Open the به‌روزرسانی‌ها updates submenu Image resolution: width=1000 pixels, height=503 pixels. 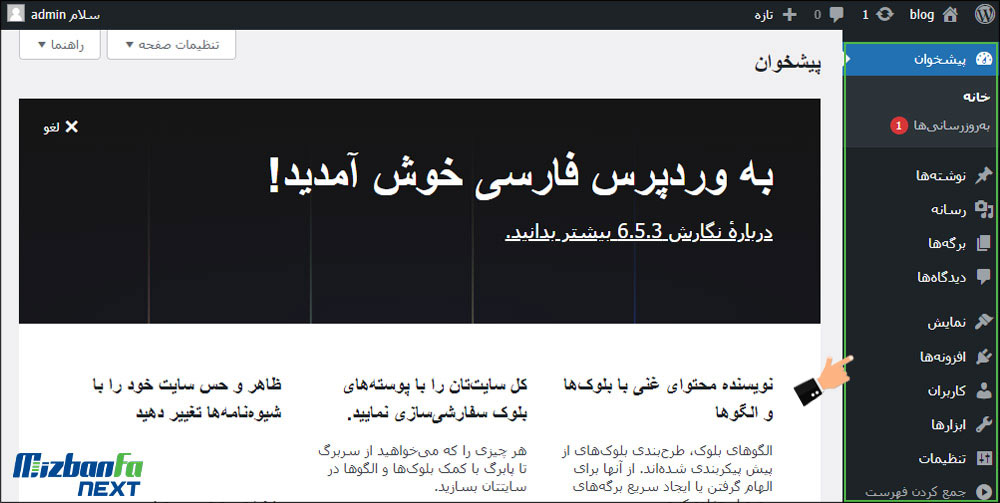point(951,126)
